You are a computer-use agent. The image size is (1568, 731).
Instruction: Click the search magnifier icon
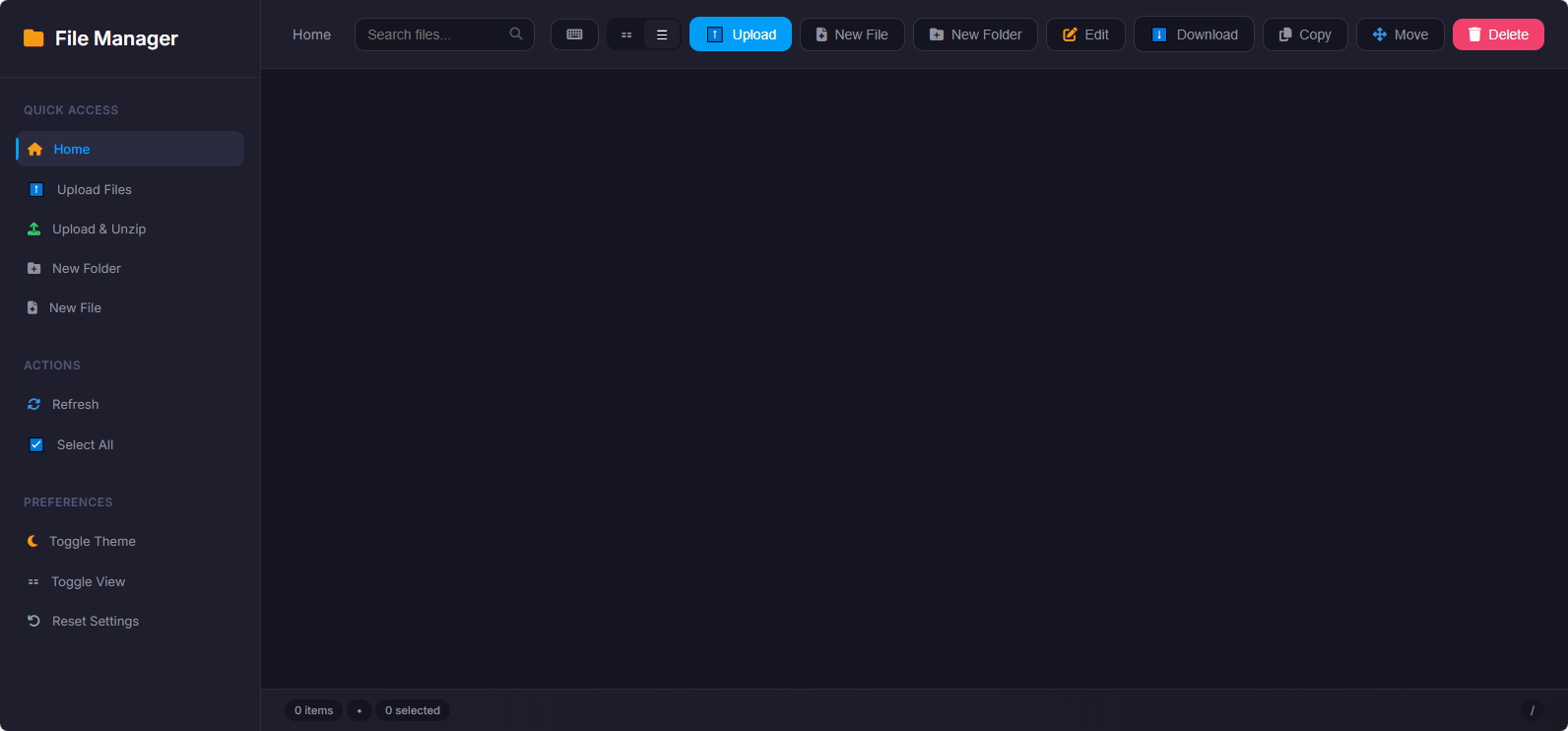(516, 33)
